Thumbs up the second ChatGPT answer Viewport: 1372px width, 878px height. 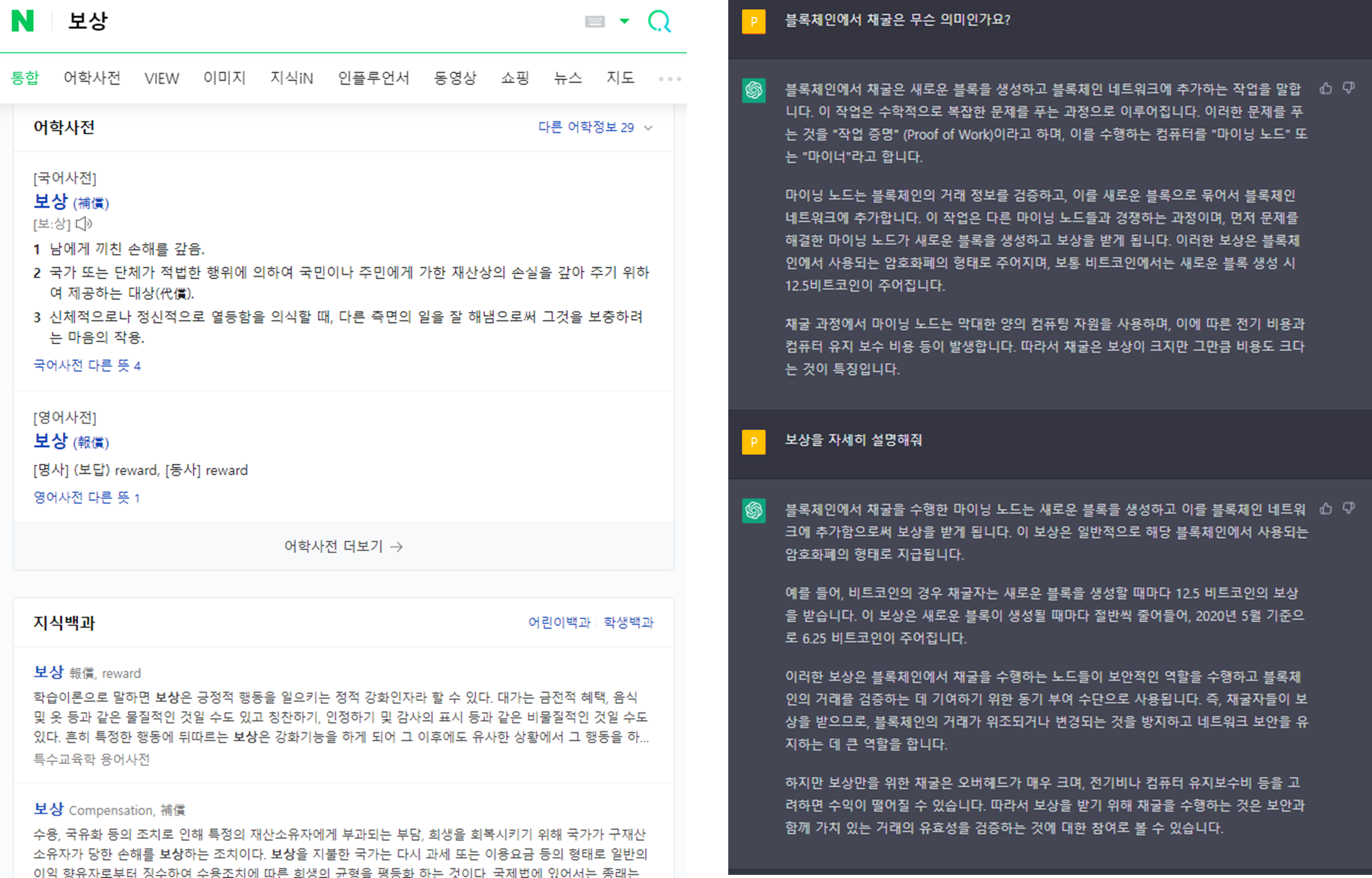coord(1326,509)
